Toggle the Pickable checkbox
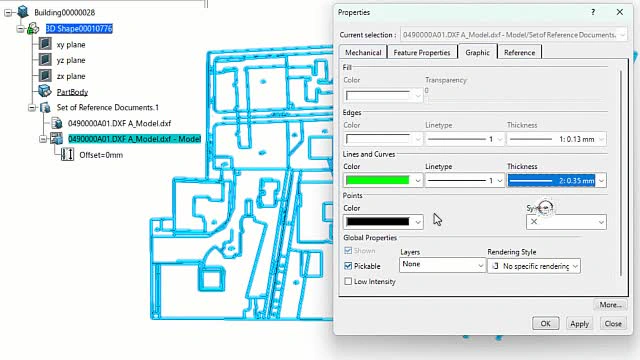Image resolution: width=640 pixels, height=360 pixels. [x=348, y=266]
